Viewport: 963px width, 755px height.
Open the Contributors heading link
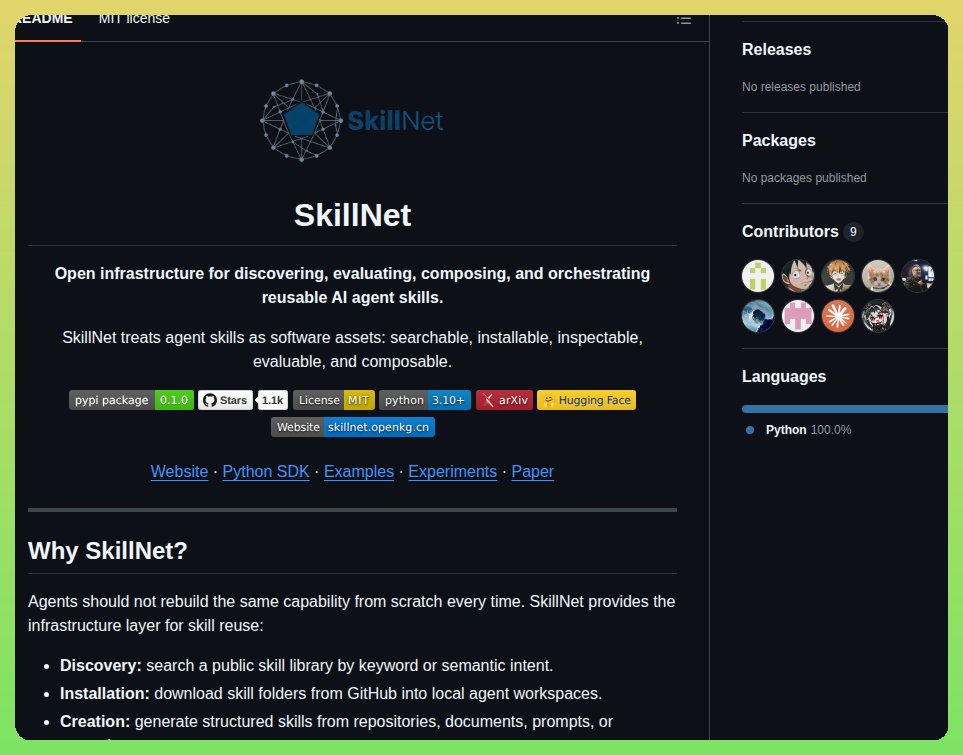tap(790, 231)
